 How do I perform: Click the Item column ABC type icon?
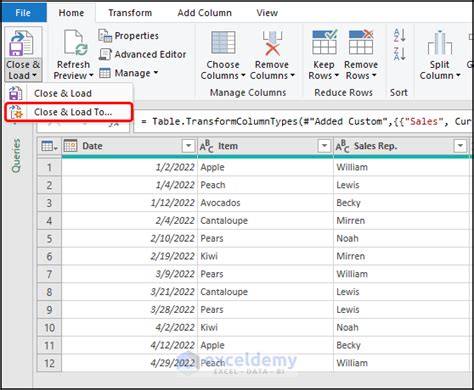tap(206, 146)
